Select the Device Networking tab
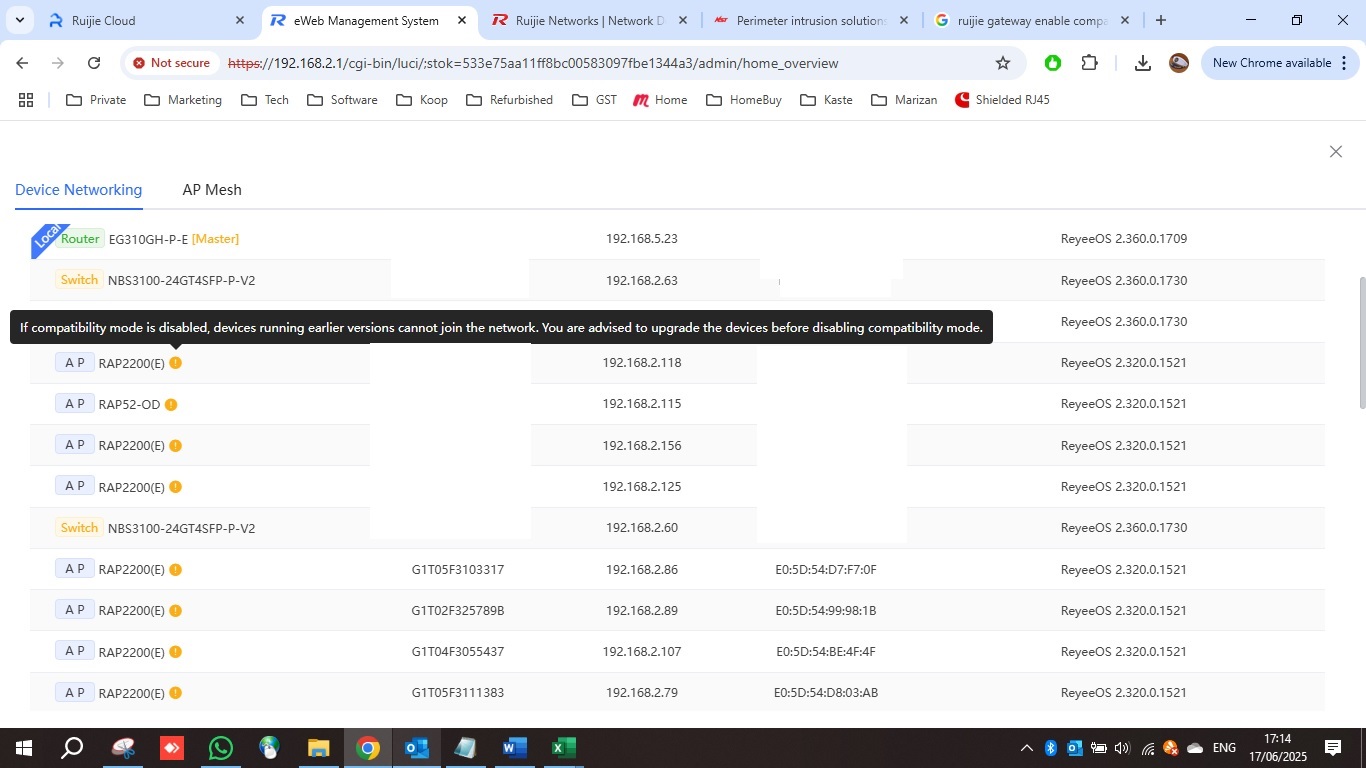The width and height of the screenshot is (1366, 768). (x=78, y=190)
